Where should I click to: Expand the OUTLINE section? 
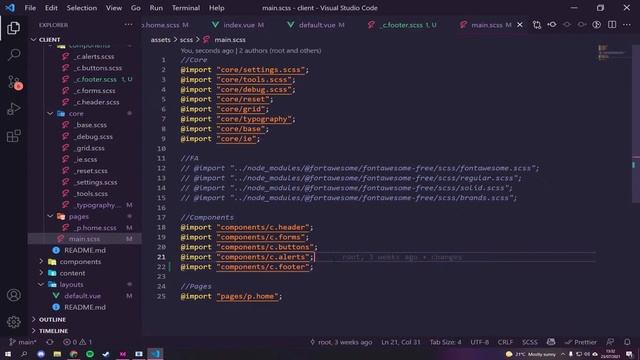(52, 320)
